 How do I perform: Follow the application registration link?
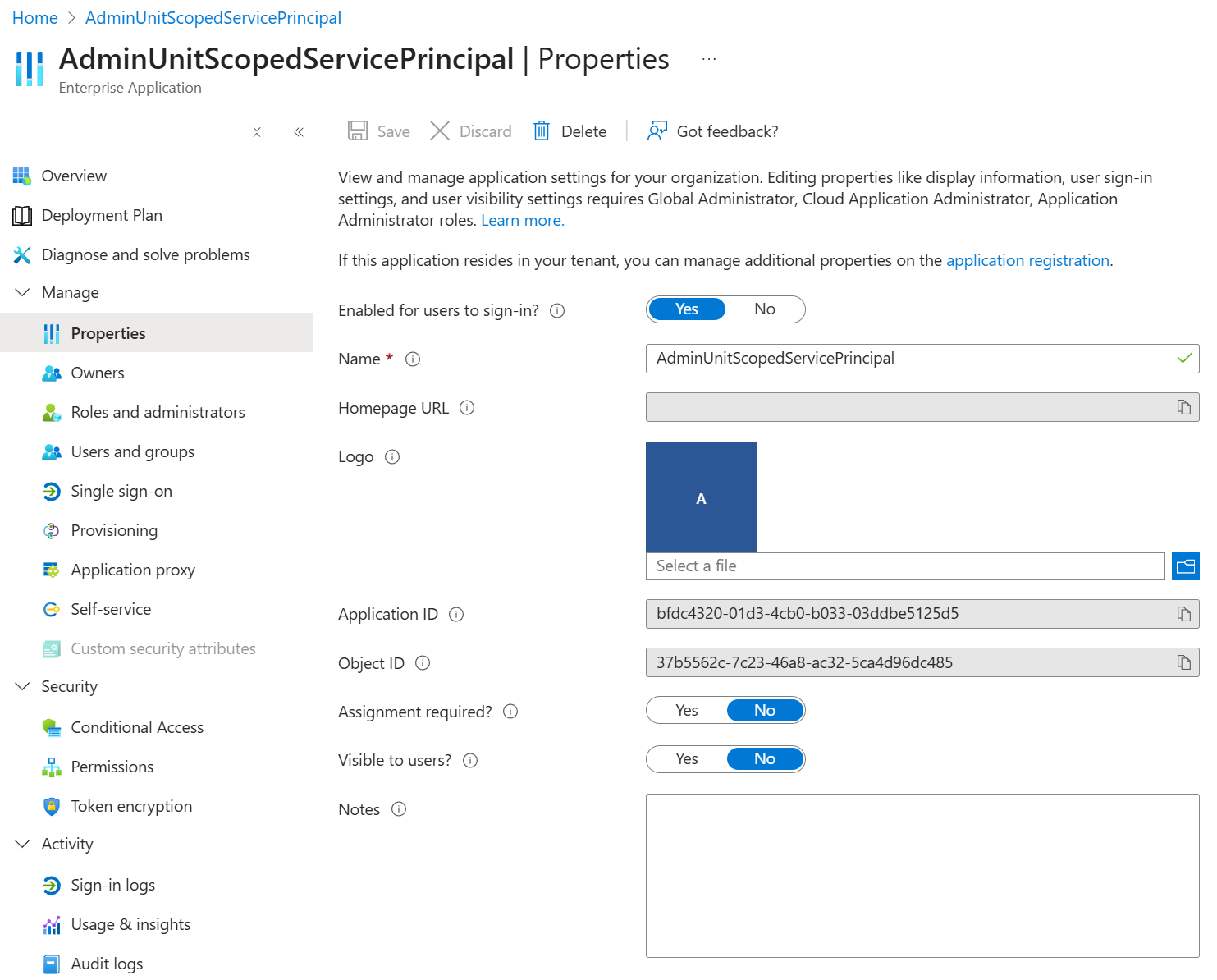pyautogui.click(x=1027, y=260)
